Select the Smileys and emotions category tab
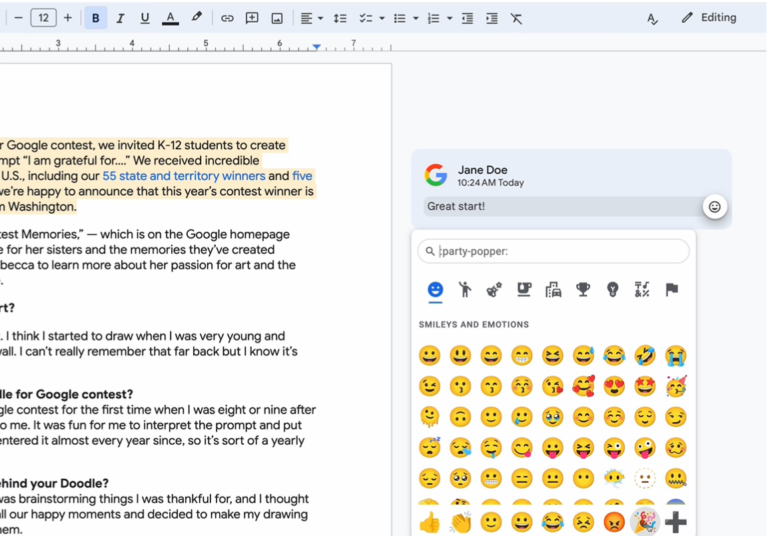 tap(435, 290)
